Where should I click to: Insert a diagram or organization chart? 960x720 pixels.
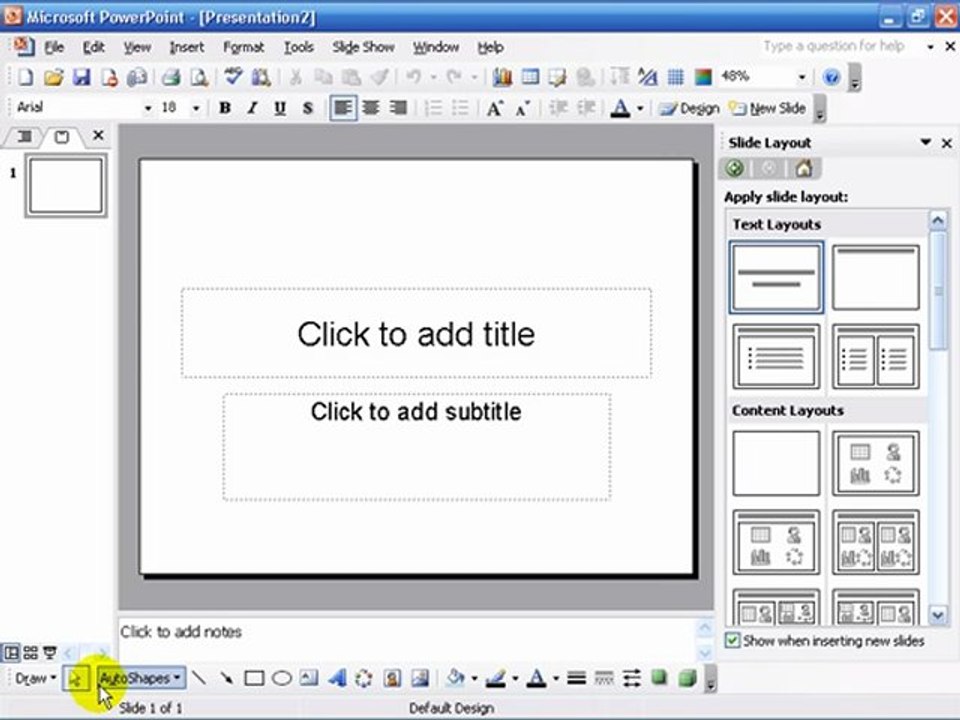tap(364, 678)
